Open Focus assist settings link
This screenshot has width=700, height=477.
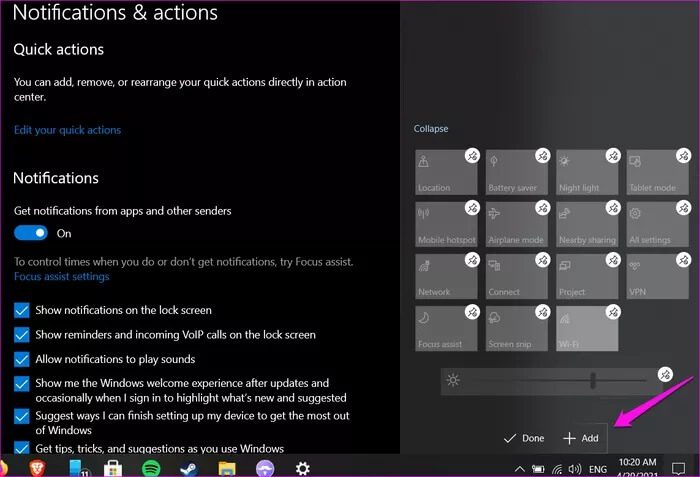point(62,276)
